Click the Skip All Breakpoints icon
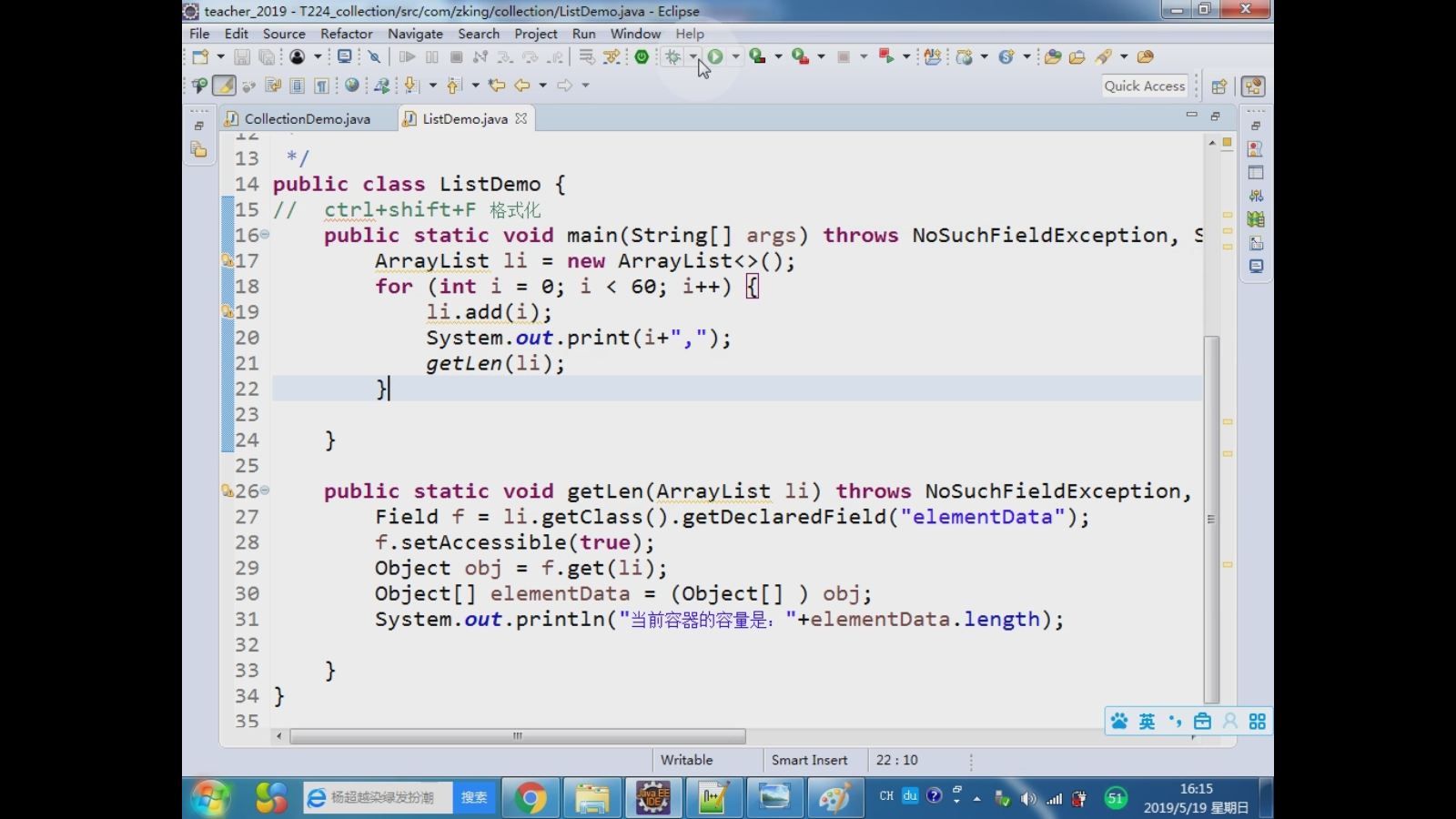Viewport: 1456px width, 819px height. click(x=374, y=56)
